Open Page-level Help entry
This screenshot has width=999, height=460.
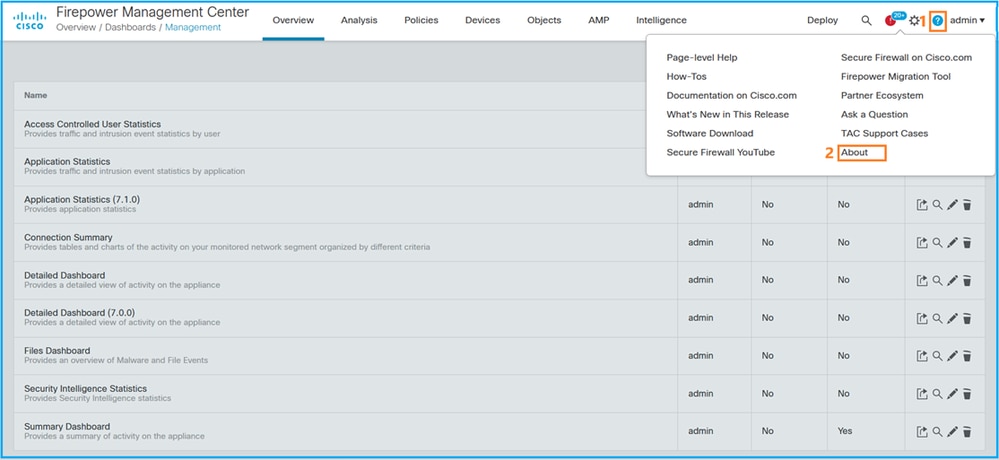pos(702,57)
